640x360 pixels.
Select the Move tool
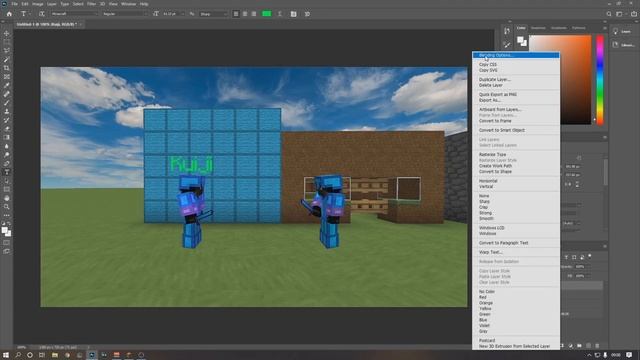click(x=7, y=33)
